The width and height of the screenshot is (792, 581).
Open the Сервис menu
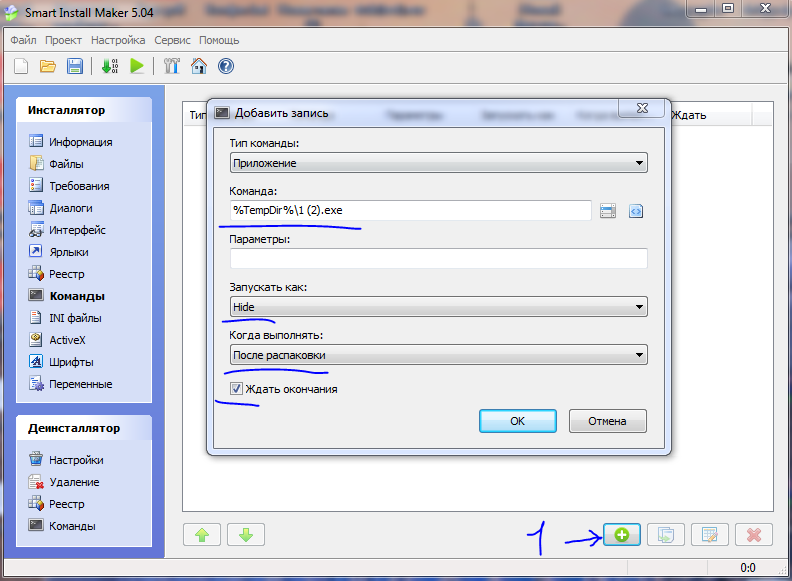tap(172, 40)
